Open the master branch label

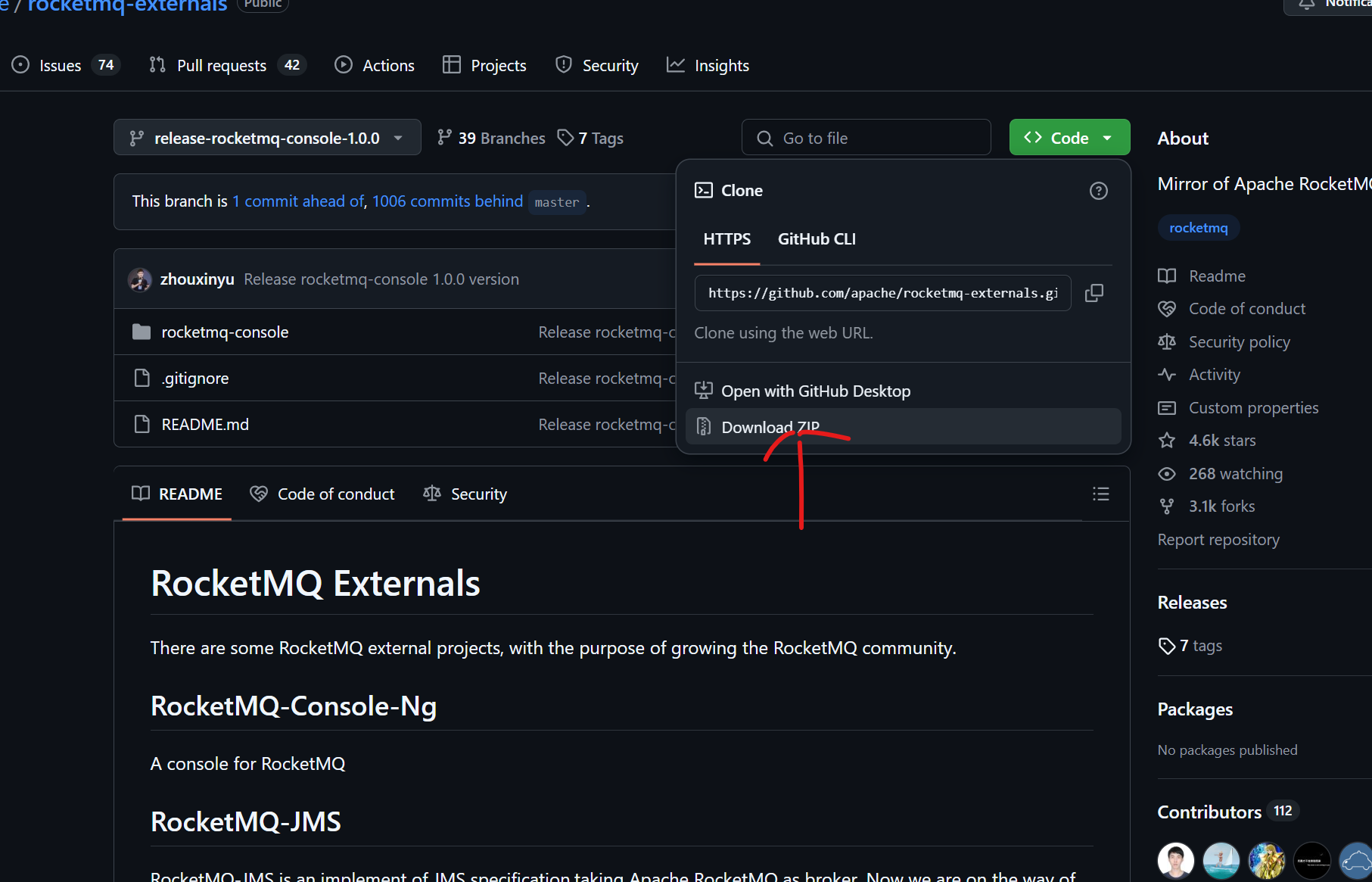click(557, 202)
